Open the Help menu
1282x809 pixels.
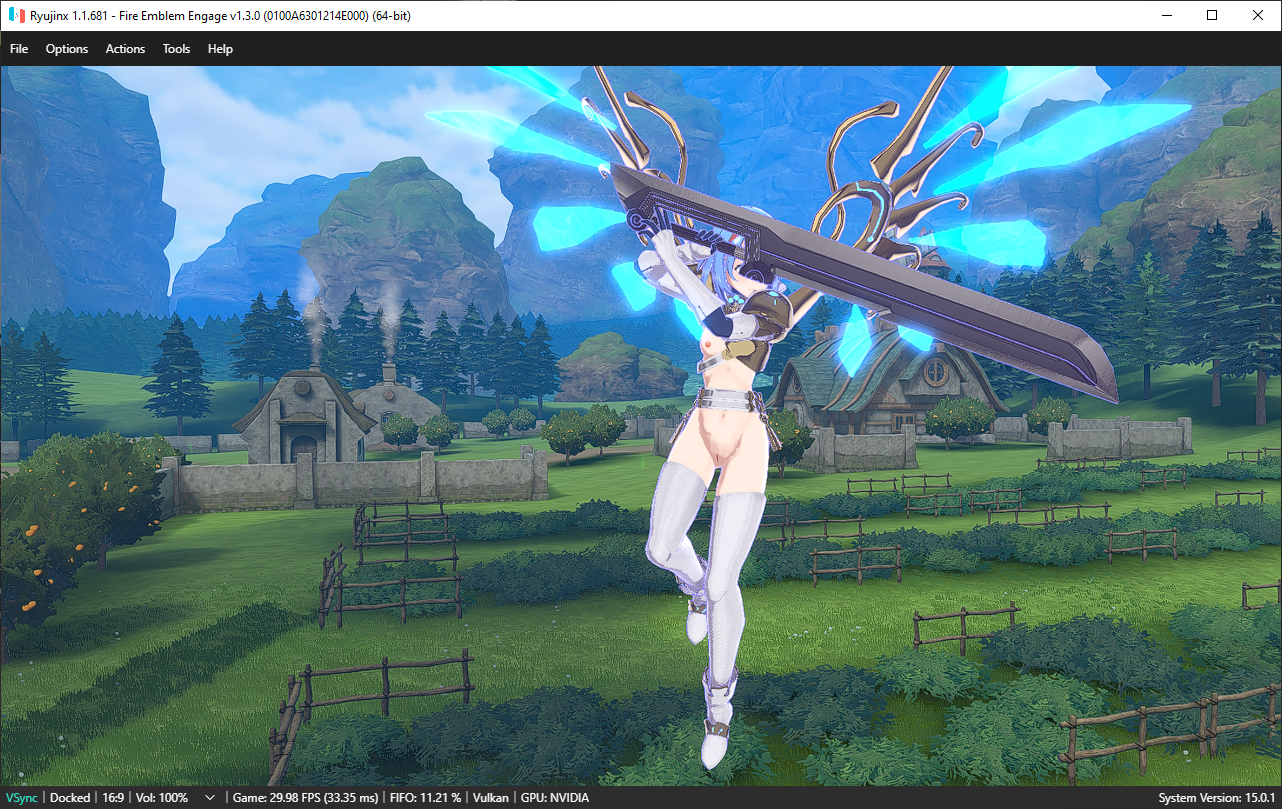[220, 49]
